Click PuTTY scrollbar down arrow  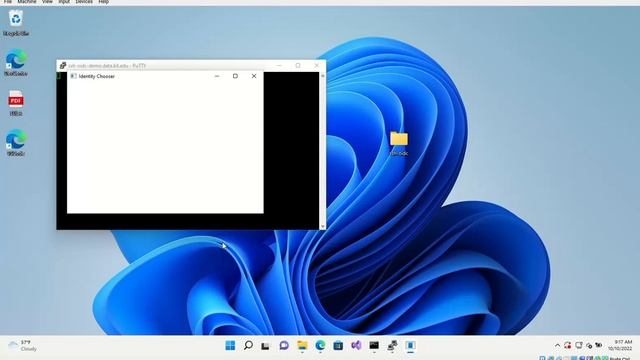(323, 226)
